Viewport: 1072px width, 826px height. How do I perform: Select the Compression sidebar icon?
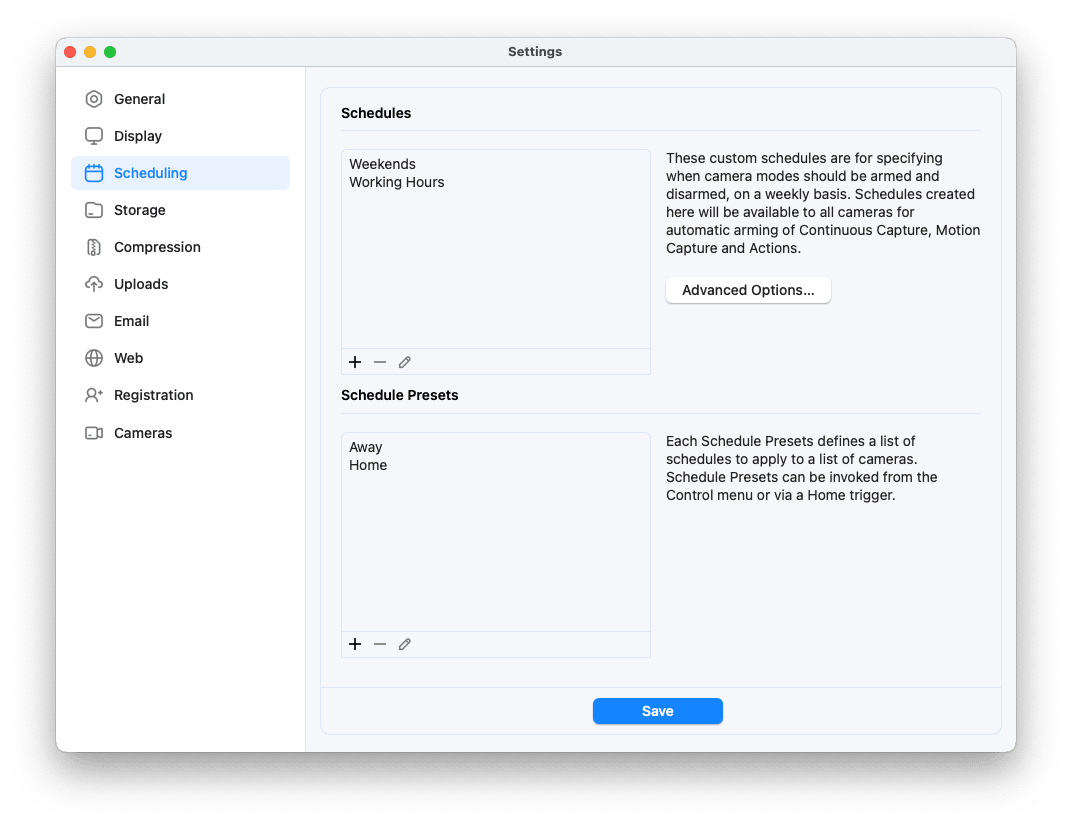click(93, 247)
